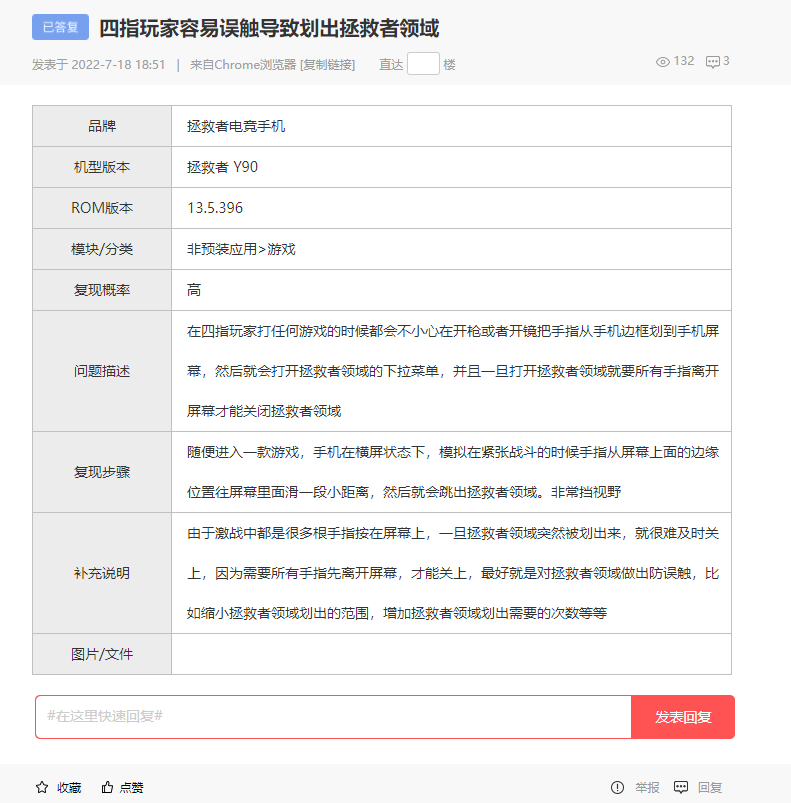Select the ROM version 13.5.396

pyautogui.click(x=215, y=208)
